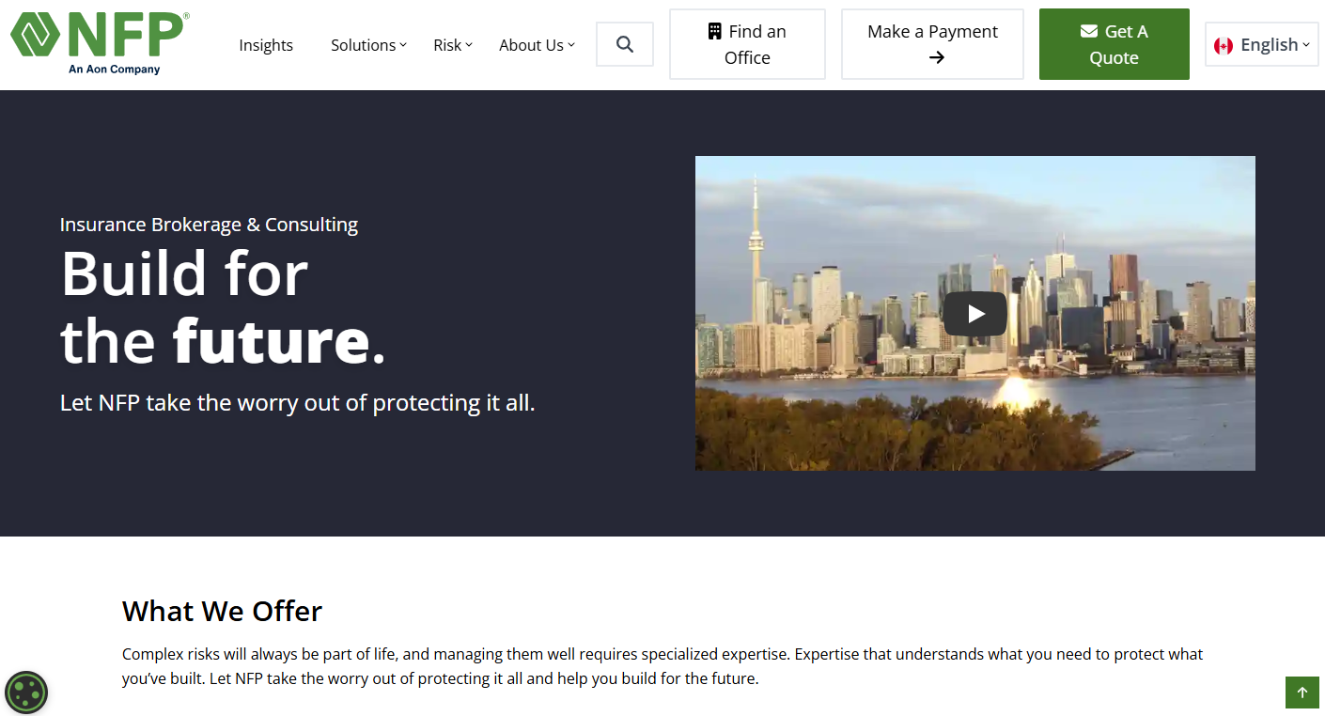Click the building icon in Find an Office

pos(714,32)
